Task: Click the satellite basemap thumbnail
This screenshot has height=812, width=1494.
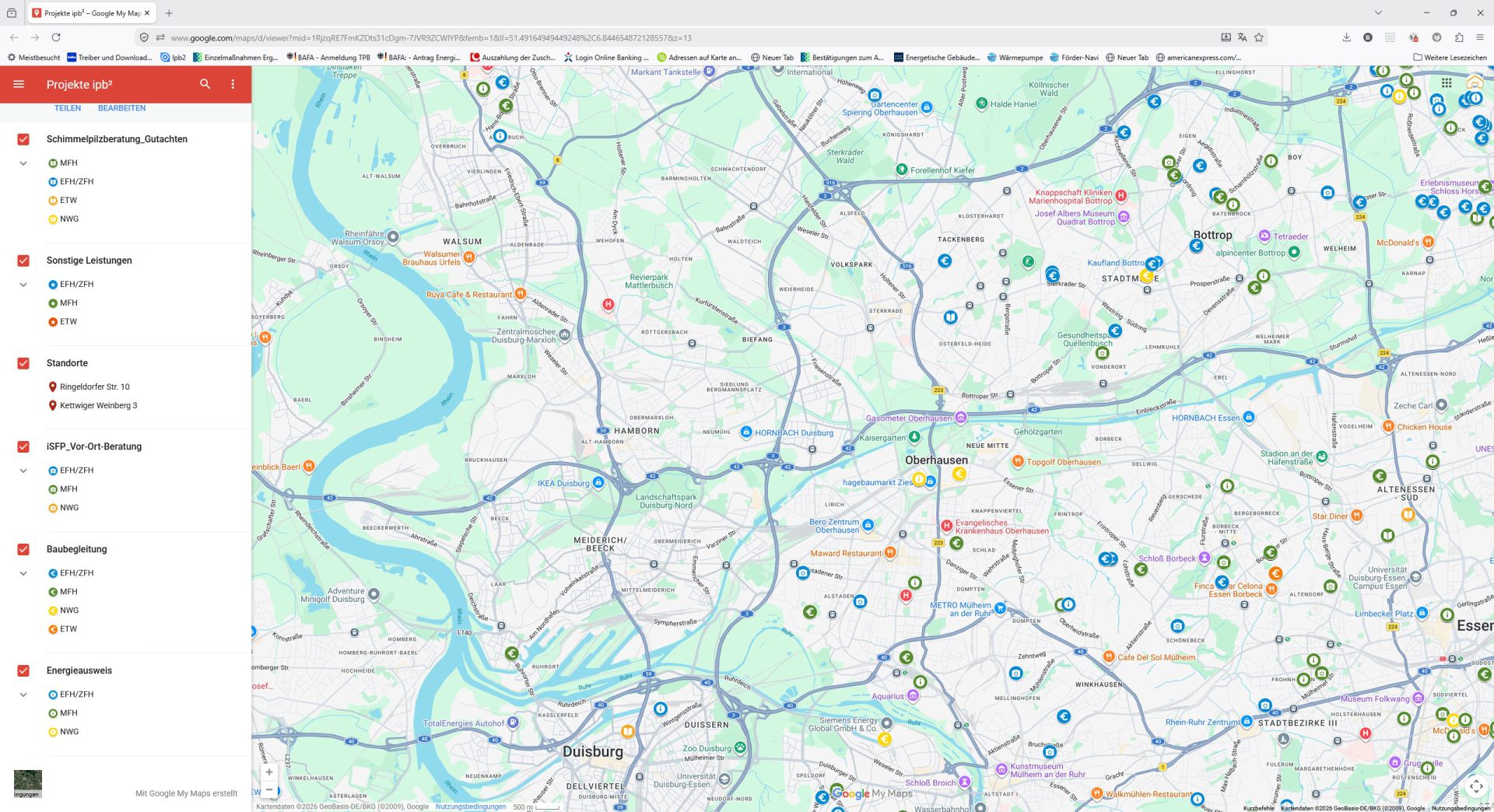Action: coord(28,783)
